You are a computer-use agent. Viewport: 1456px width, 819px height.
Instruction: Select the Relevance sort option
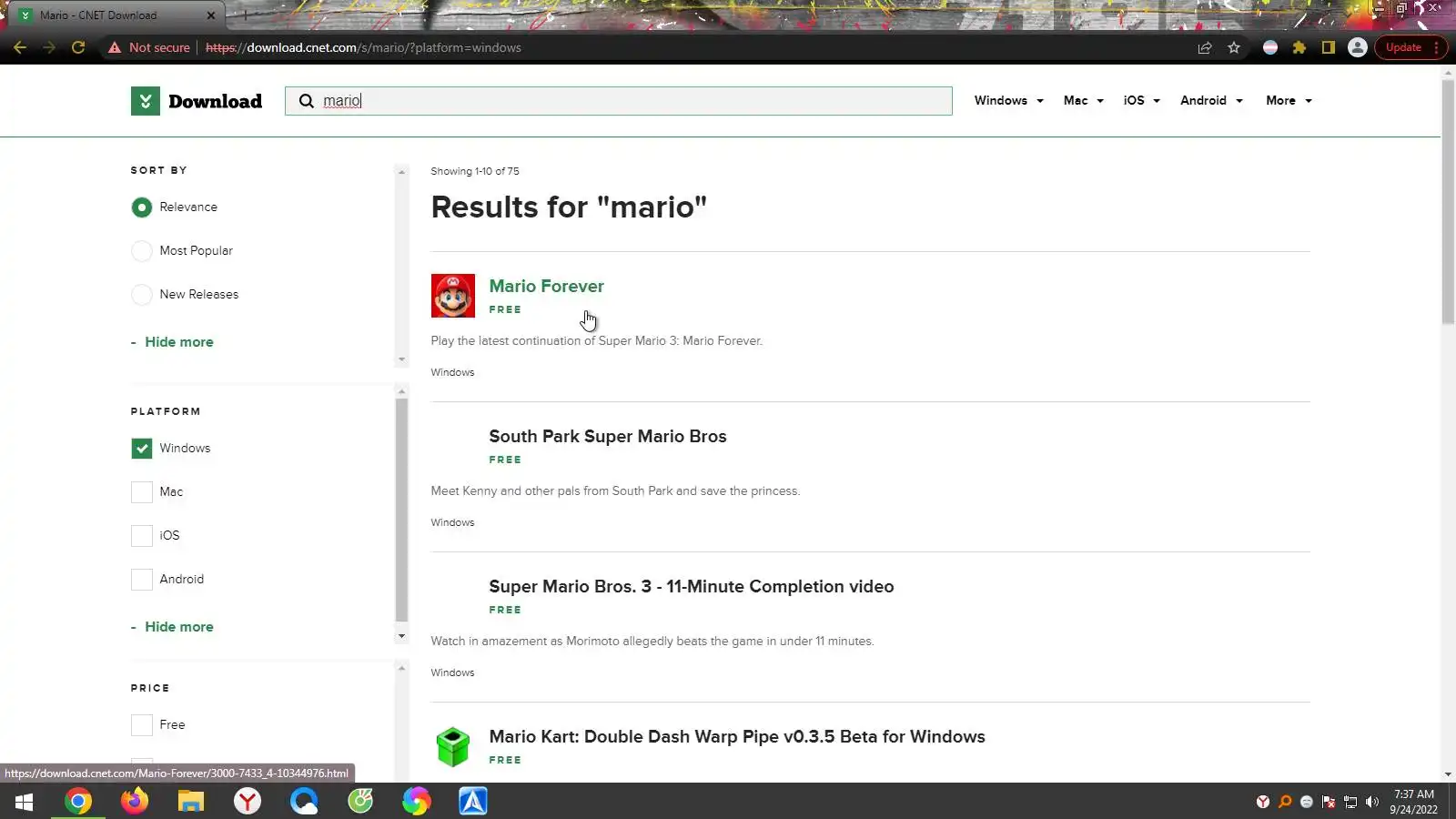[142, 207]
